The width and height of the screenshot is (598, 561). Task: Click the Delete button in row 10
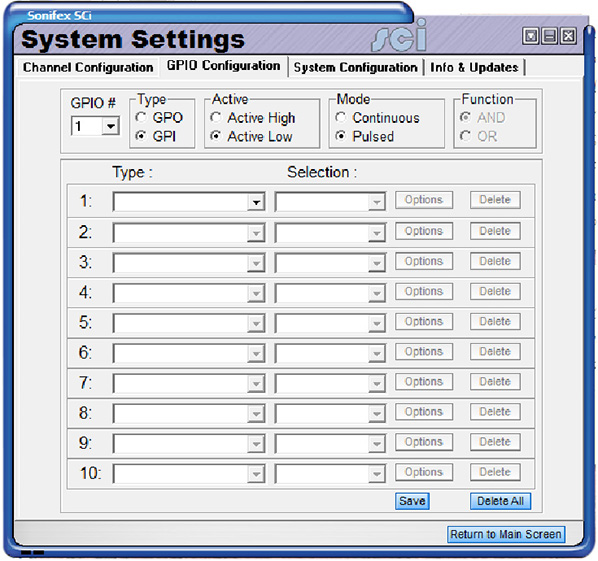pos(495,472)
